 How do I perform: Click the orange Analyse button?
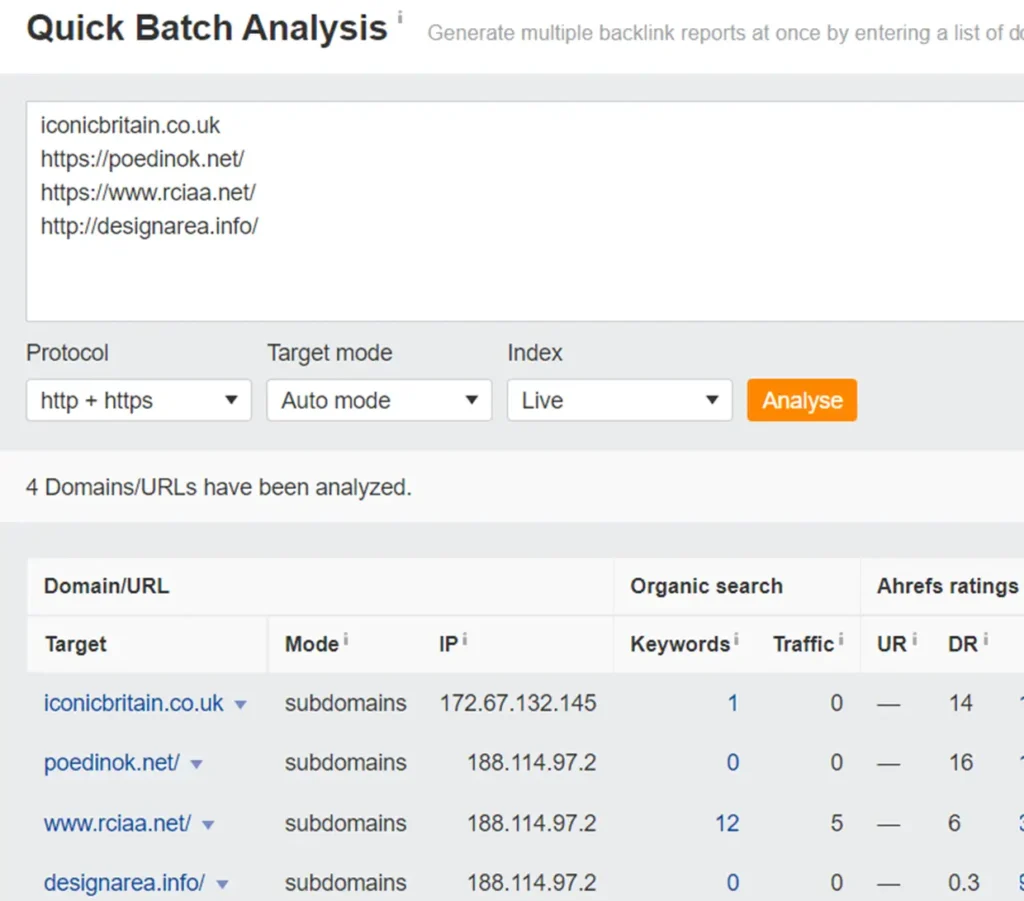click(802, 400)
